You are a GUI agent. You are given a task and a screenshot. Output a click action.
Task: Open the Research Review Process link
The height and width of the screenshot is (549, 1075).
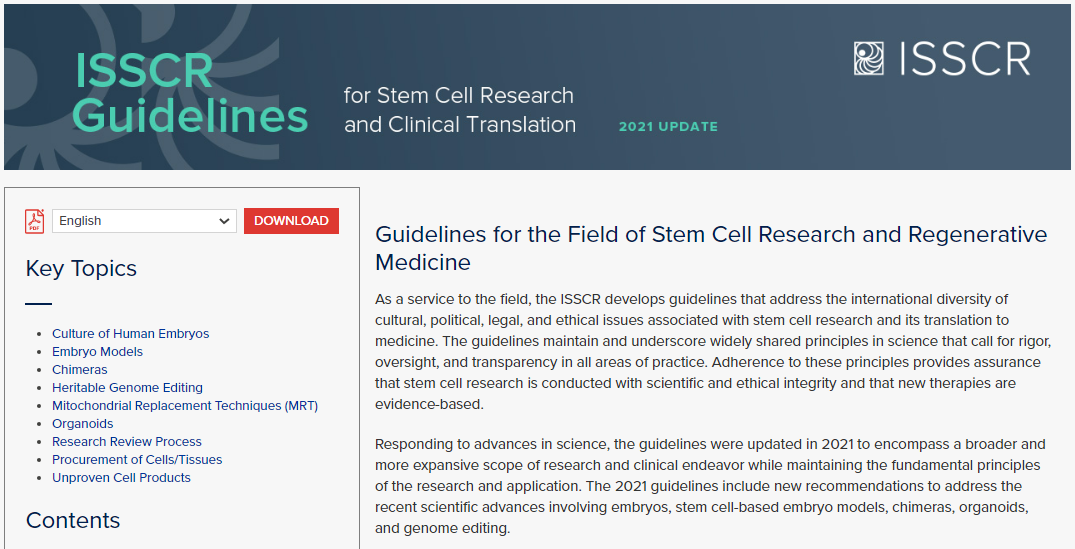(x=126, y=442)
